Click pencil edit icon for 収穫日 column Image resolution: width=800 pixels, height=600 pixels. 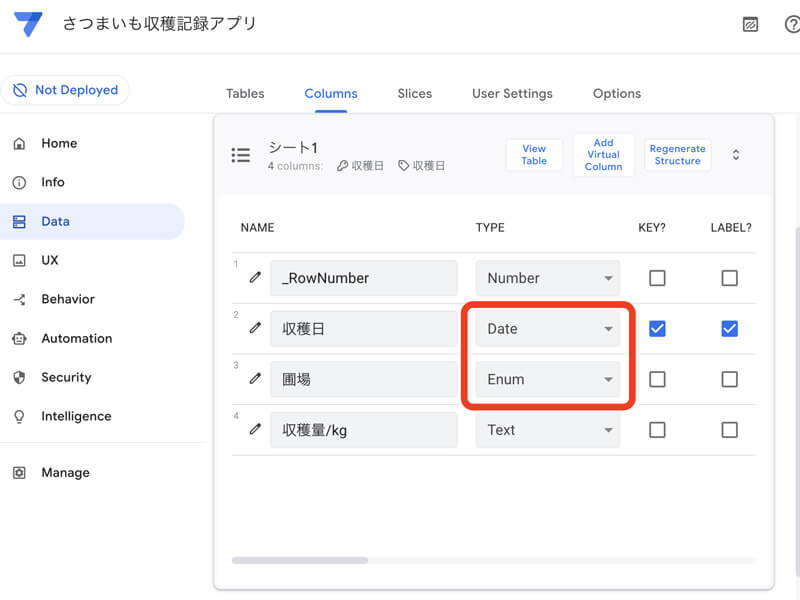(x=255, y=328)
